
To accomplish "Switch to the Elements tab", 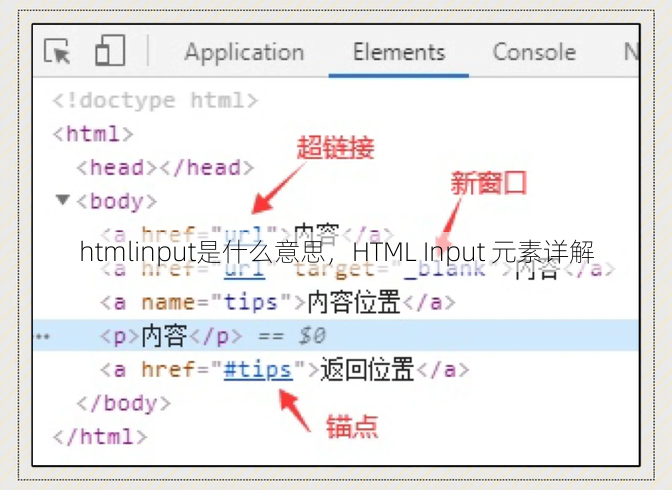I will click(x=399, y=52).
